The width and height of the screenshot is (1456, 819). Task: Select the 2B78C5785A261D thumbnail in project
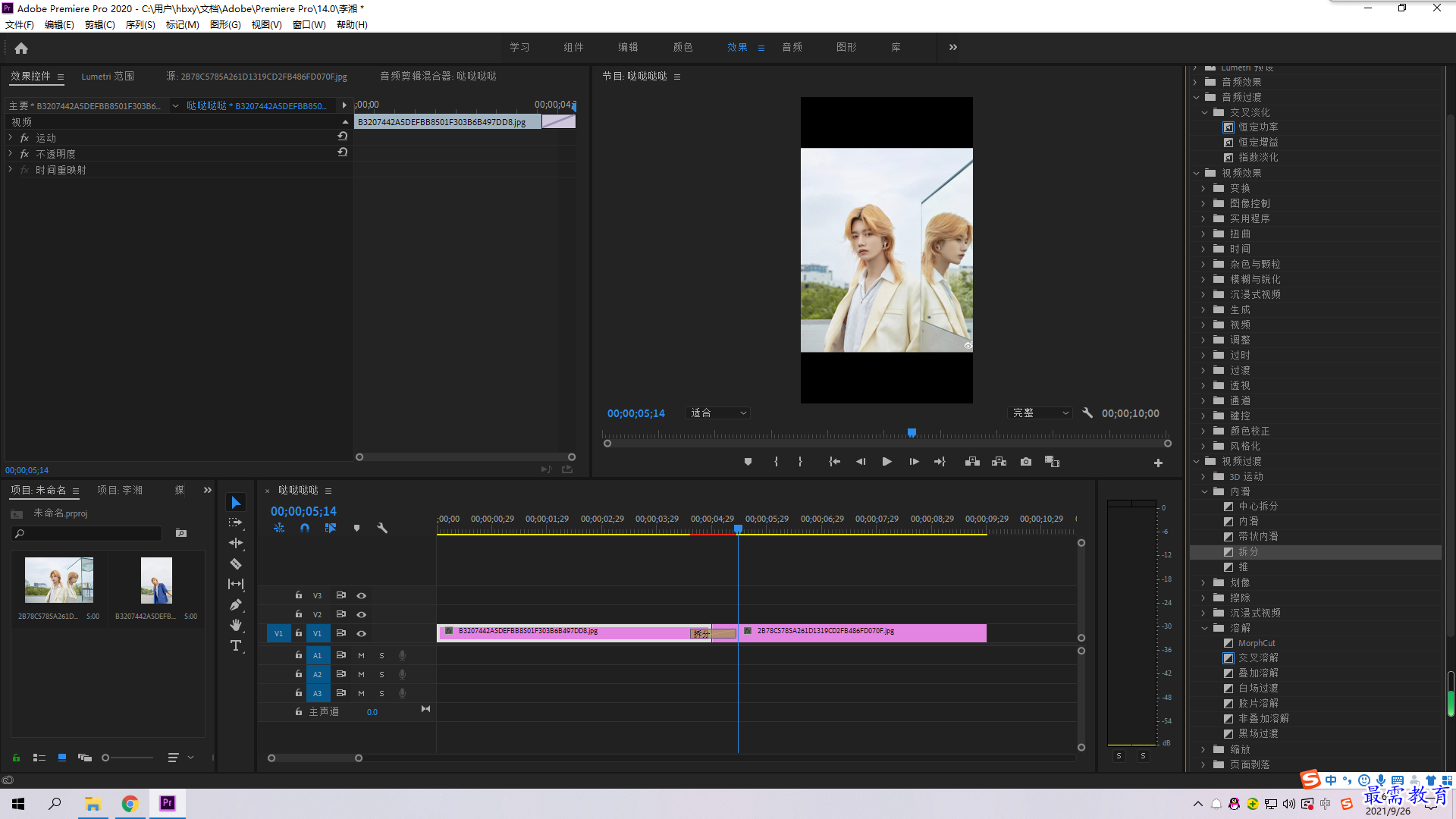click(x=59, y=580)
